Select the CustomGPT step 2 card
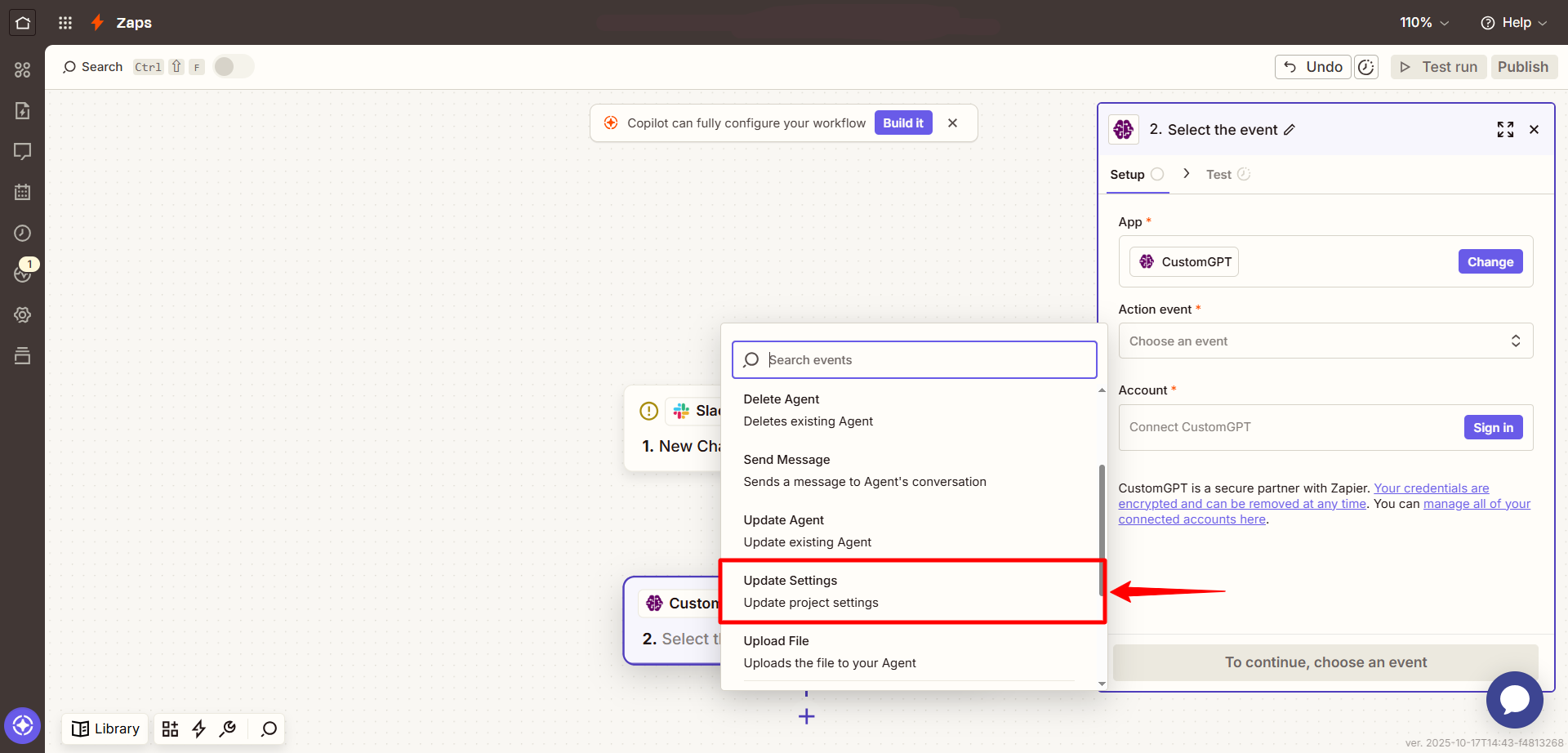This screenshot has height=753, width=1568. coord(672,621)
